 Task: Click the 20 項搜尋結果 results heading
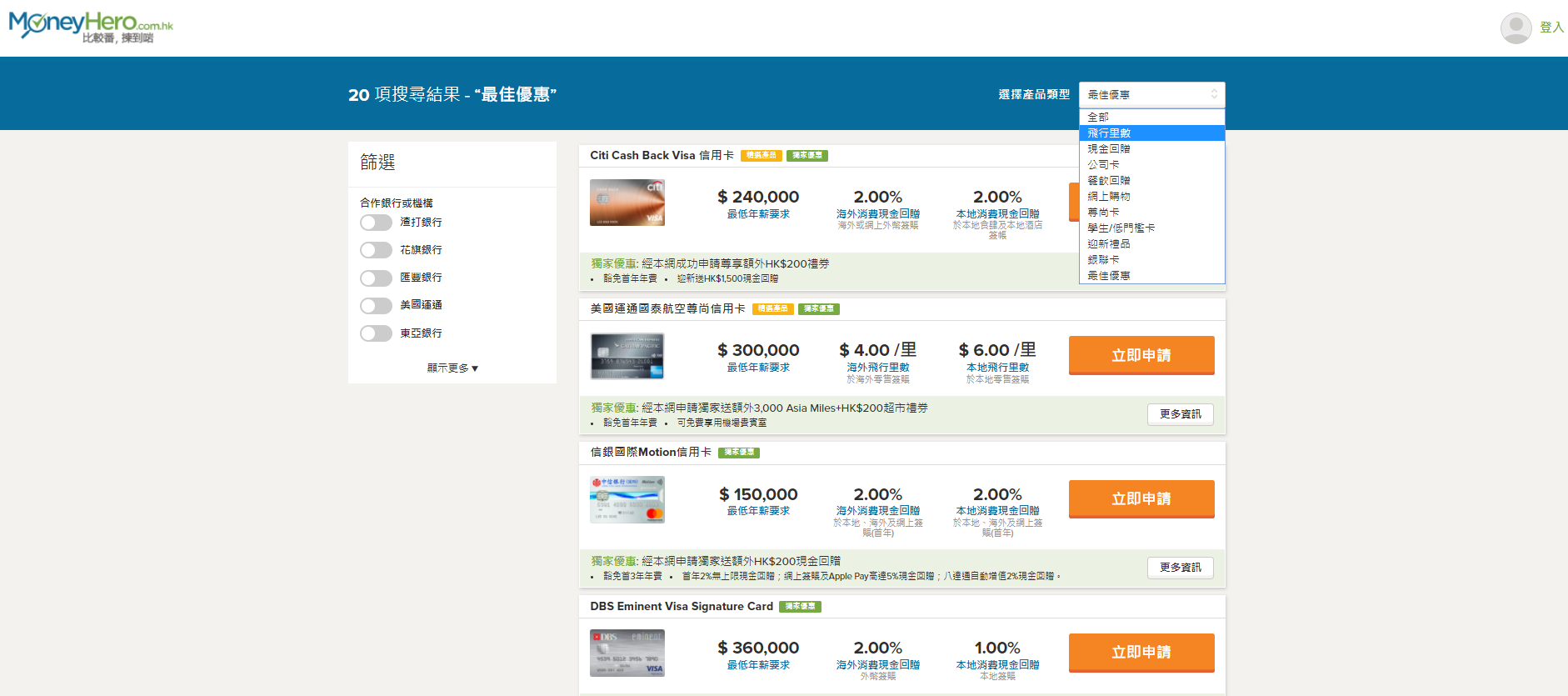coord(452,95)
